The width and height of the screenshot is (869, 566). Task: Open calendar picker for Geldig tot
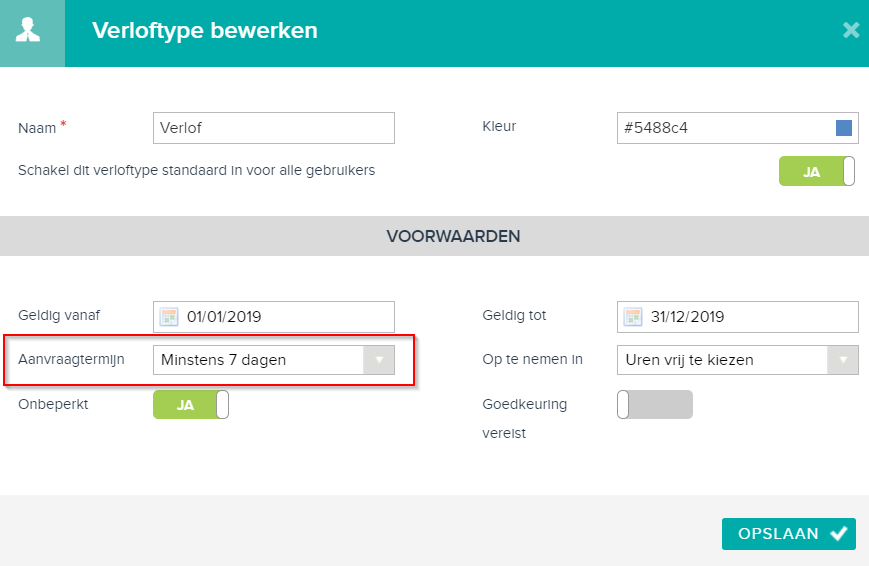point(633,317)
